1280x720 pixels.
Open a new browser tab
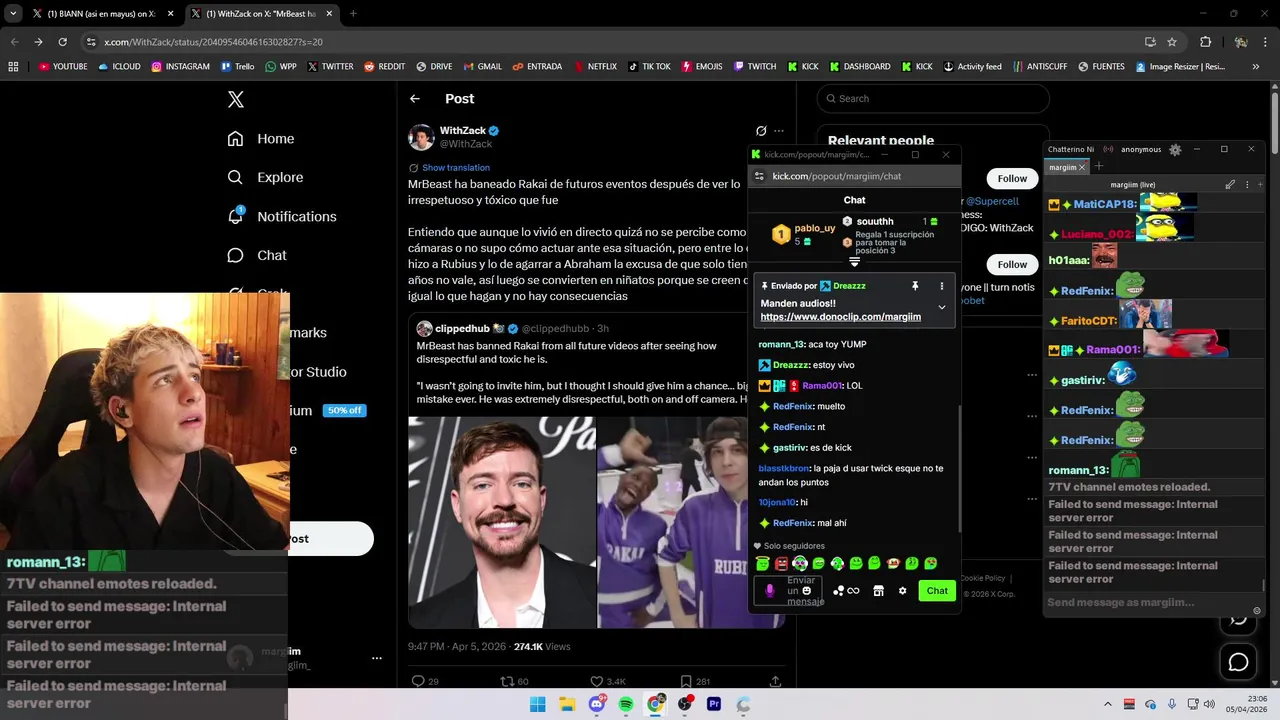pos(353,14)
